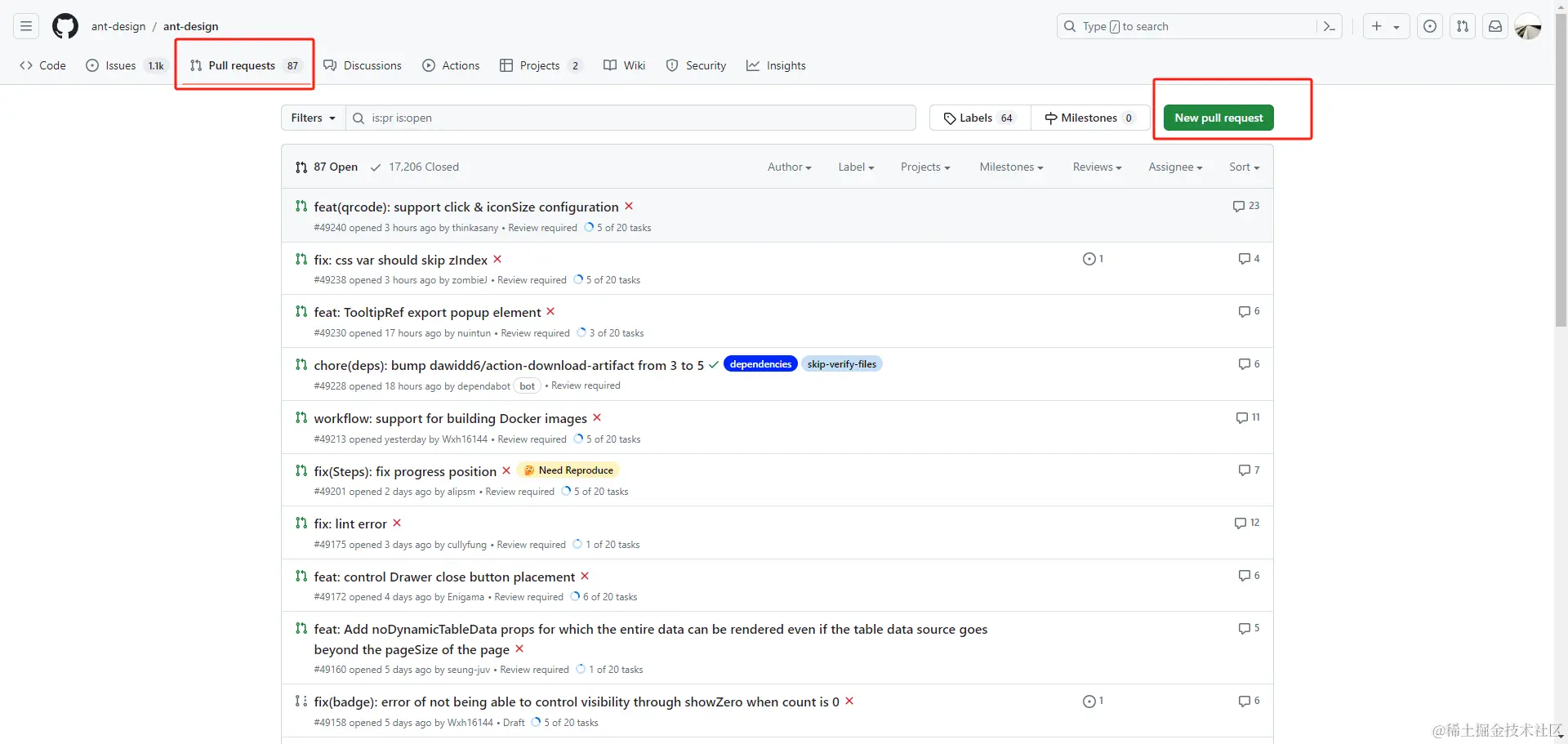Click the search field in header
The height and width of the screenshot is (744, 1568).
[1199, 26]
